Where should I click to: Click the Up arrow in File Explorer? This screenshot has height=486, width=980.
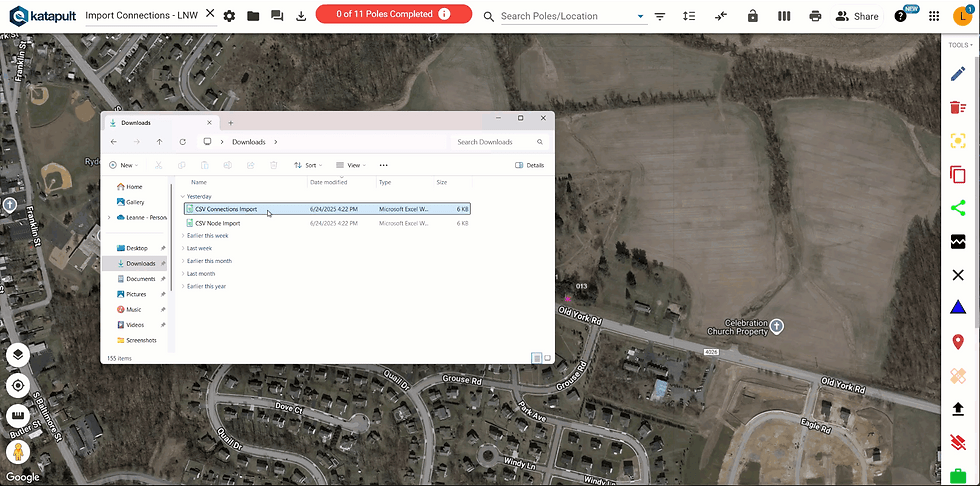159,142
